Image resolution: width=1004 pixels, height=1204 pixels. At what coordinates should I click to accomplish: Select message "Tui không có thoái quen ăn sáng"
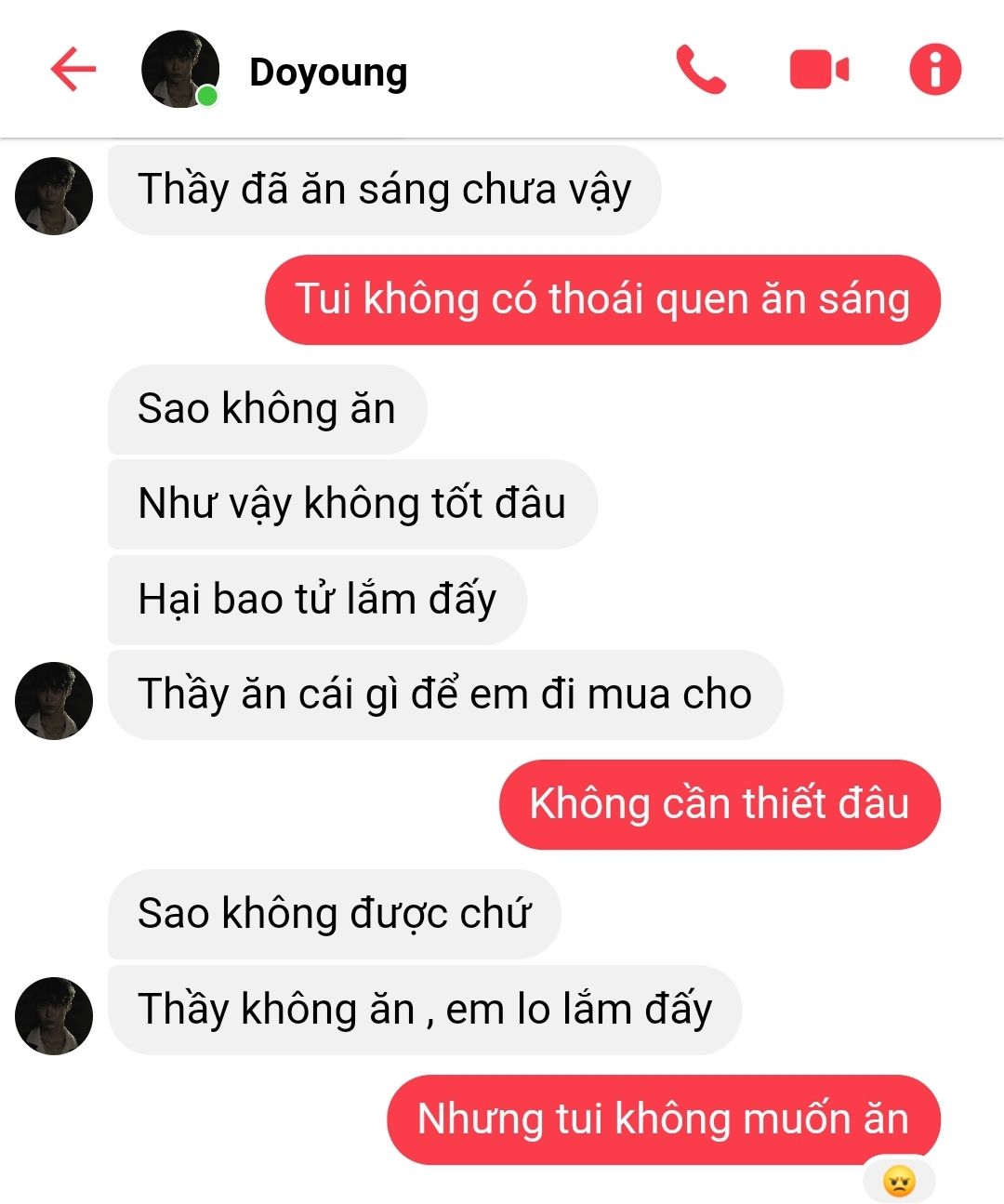pyautogui.click(x=602, y=299)
